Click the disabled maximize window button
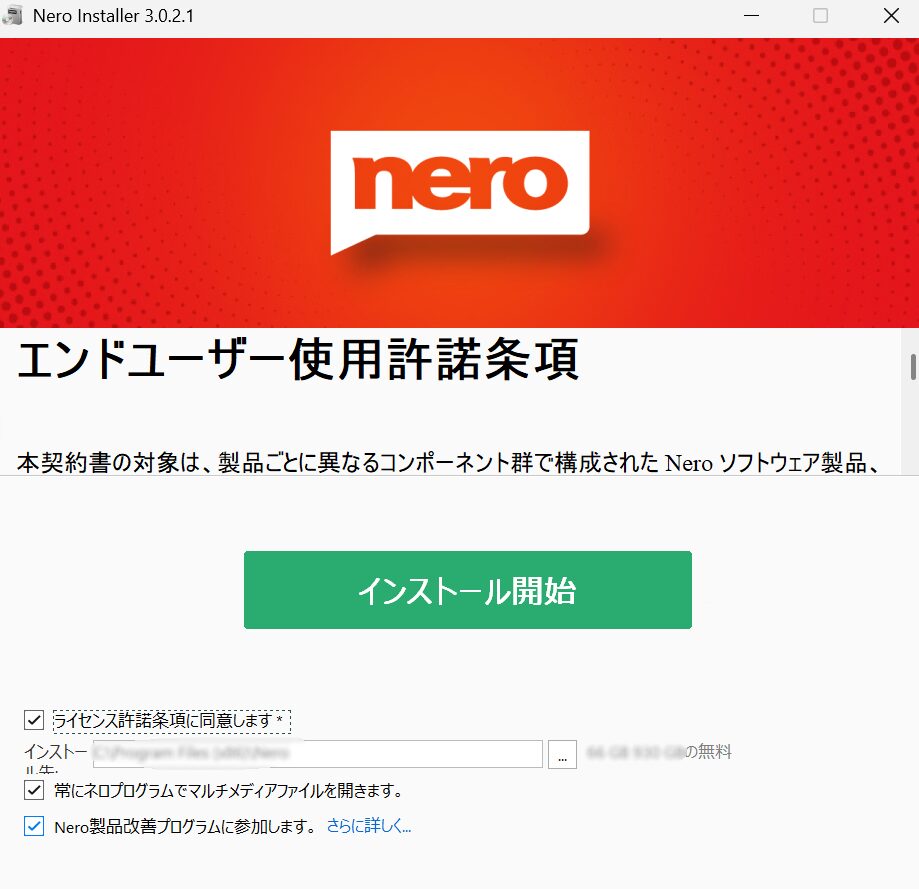 click(x=821, y=16)
